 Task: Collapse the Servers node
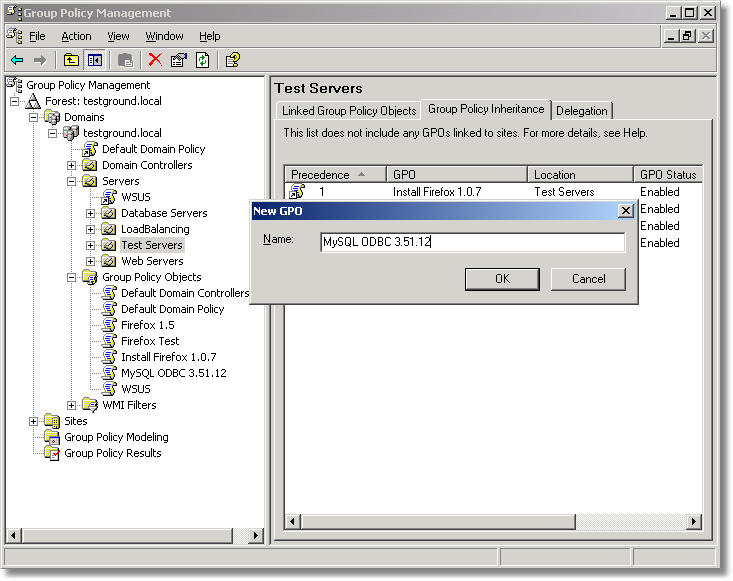coord(72,181)
